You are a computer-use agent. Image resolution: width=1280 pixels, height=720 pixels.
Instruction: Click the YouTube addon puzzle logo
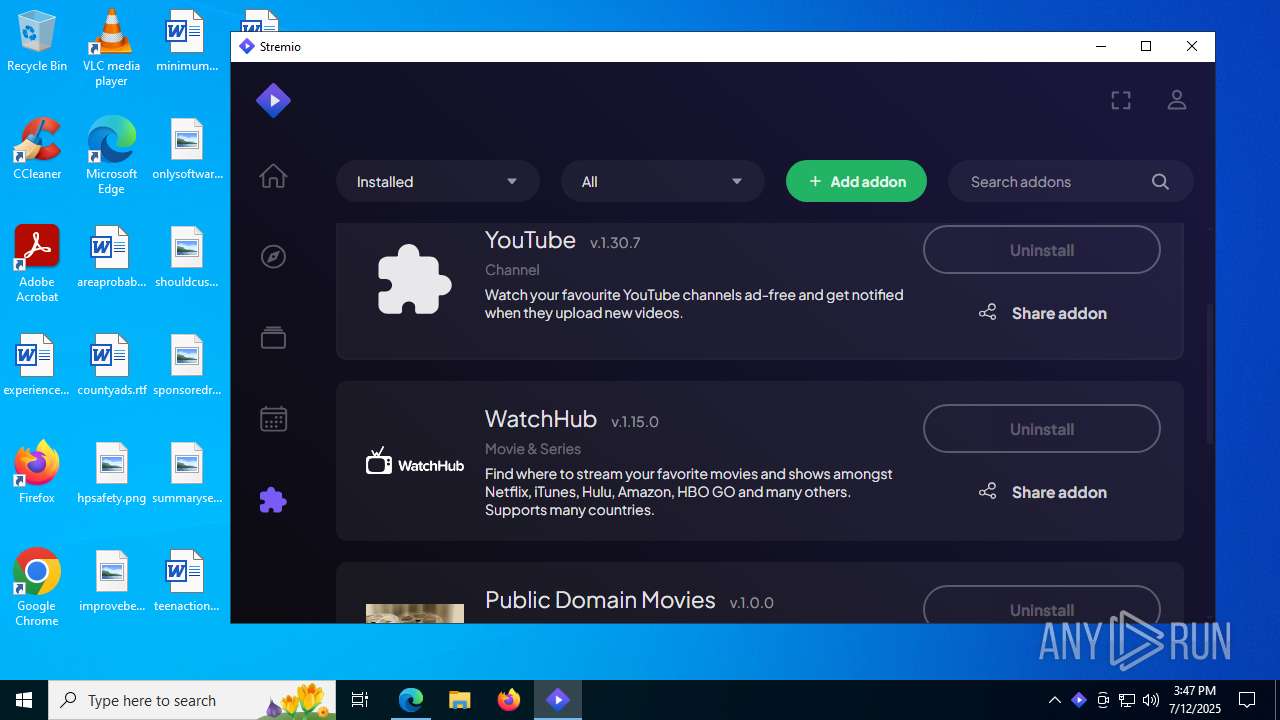coord(414,280)
